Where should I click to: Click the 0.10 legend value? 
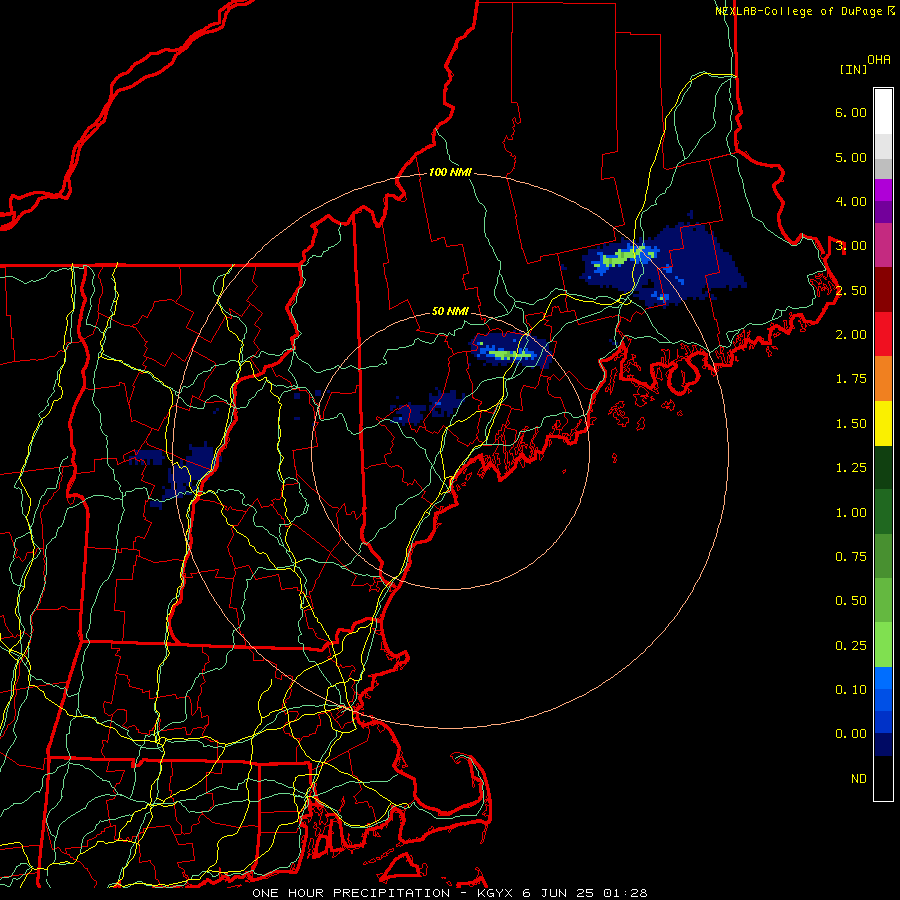pos(851,690)
